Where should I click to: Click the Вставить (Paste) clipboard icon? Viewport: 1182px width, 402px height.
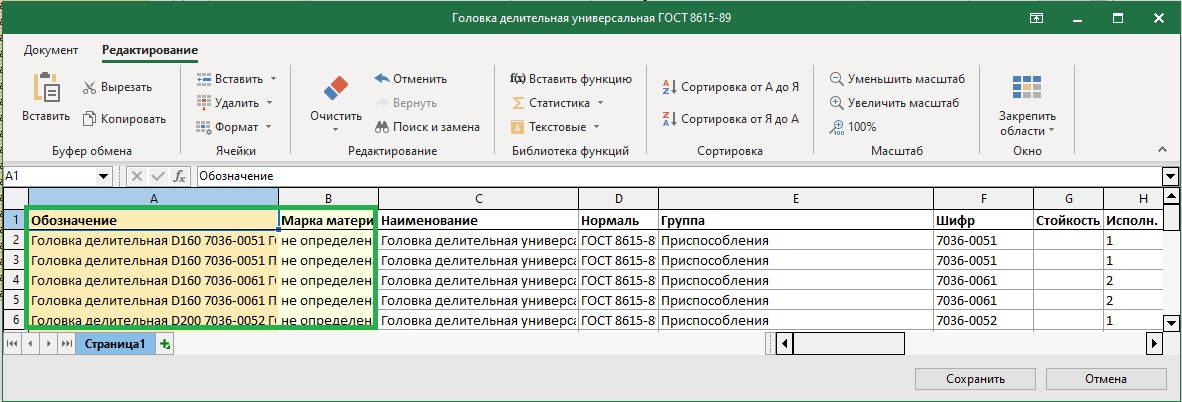point(46,90)
